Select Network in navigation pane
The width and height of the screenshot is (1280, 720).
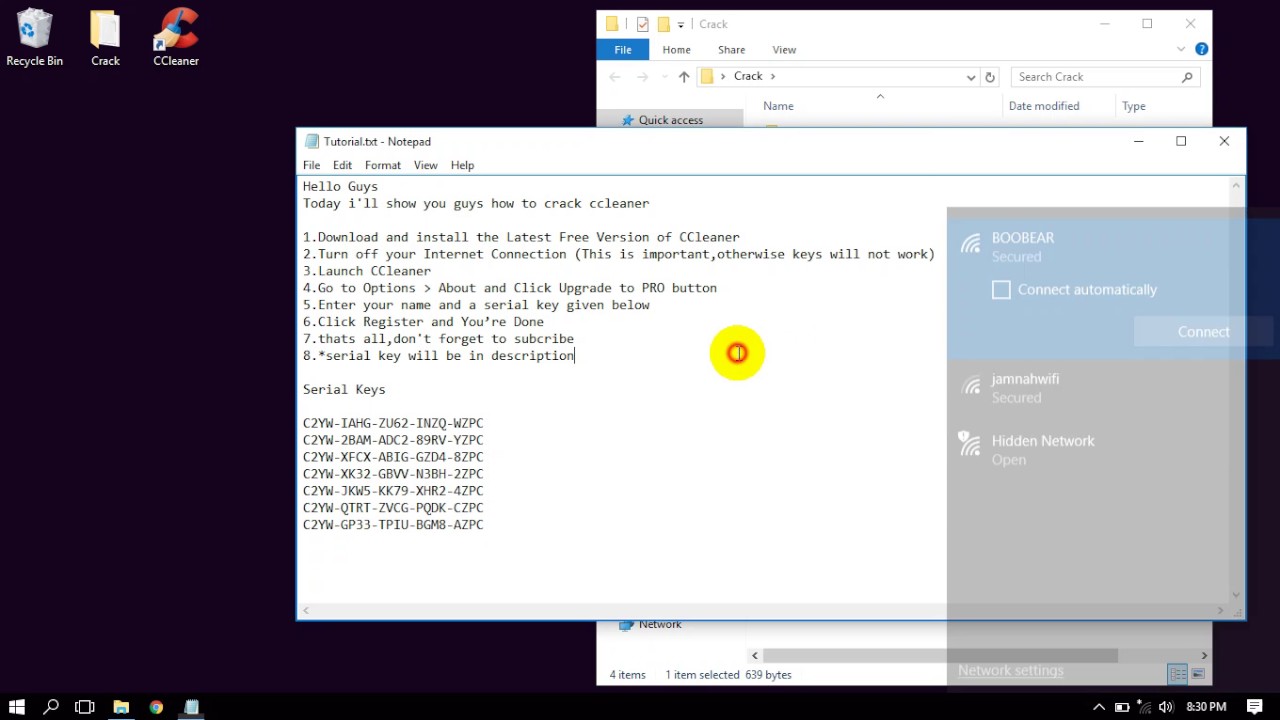pyautogui.click(x=660, y=624)
